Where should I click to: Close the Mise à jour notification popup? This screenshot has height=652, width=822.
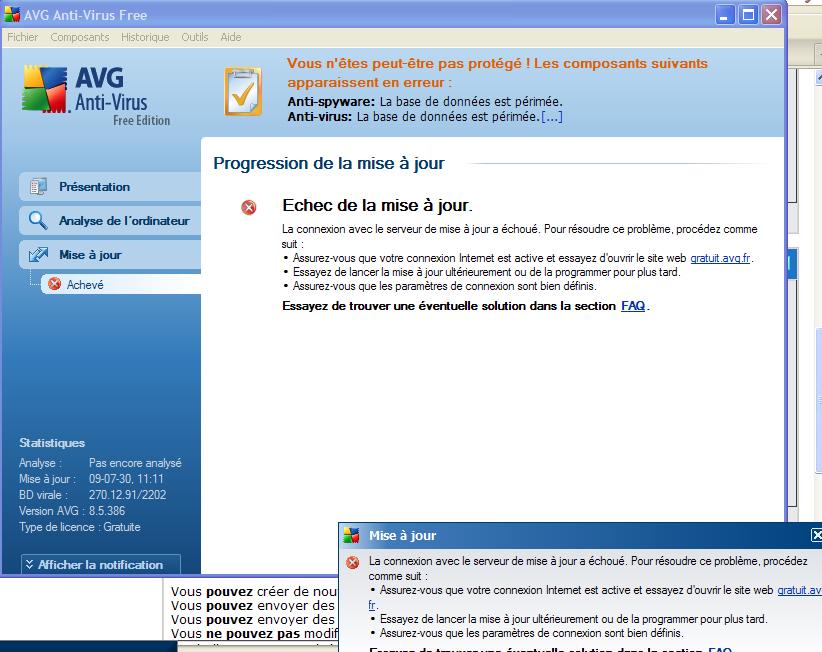tap(816, 535)
